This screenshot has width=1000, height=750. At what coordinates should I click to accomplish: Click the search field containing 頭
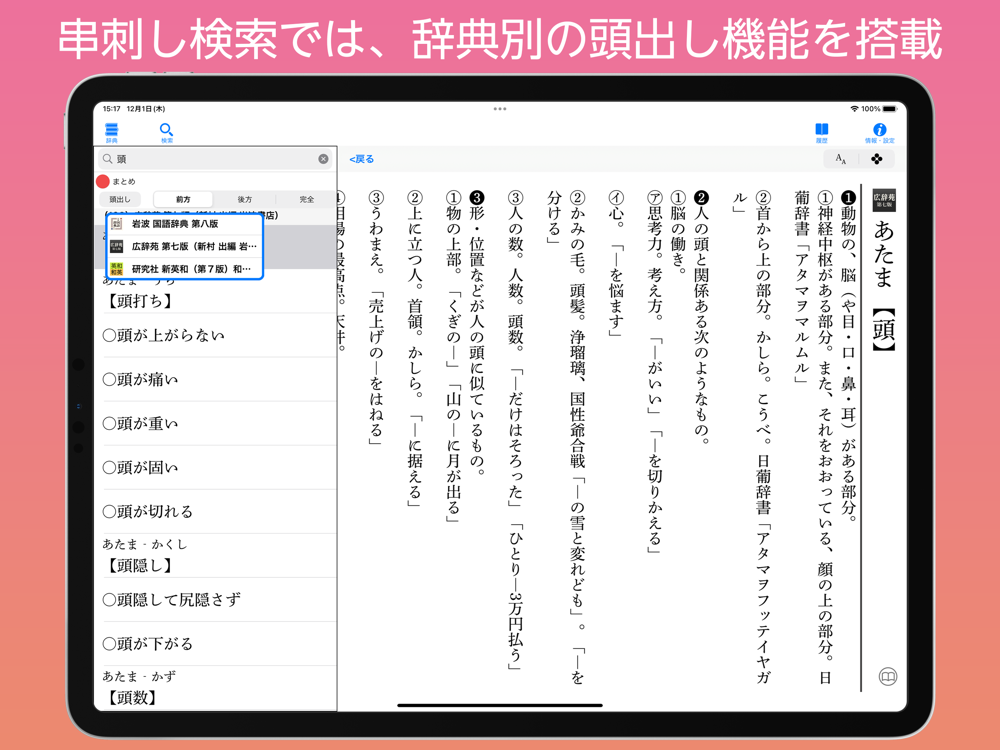216,159
